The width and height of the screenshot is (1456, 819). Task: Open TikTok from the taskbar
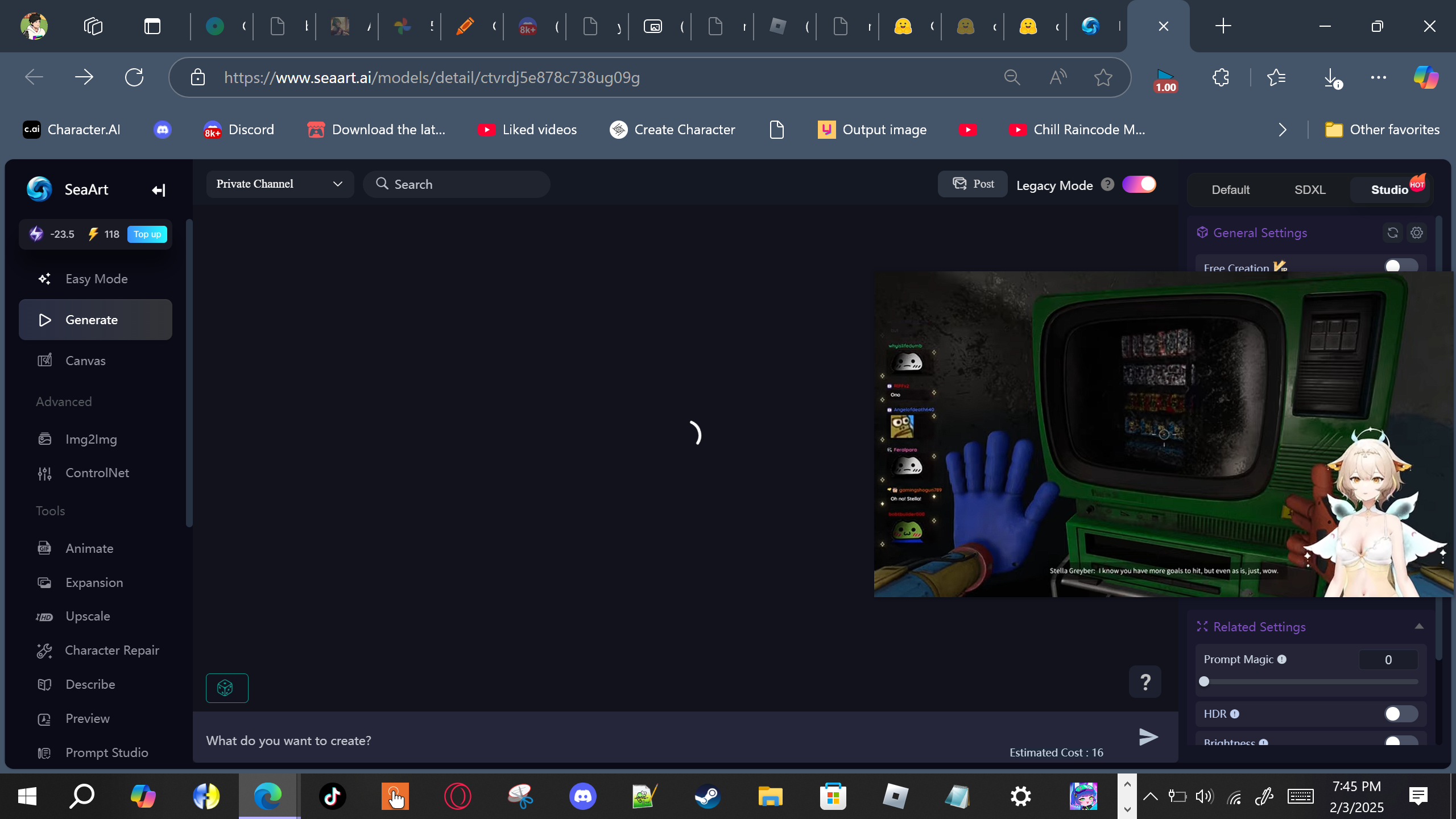click(333, 796)
